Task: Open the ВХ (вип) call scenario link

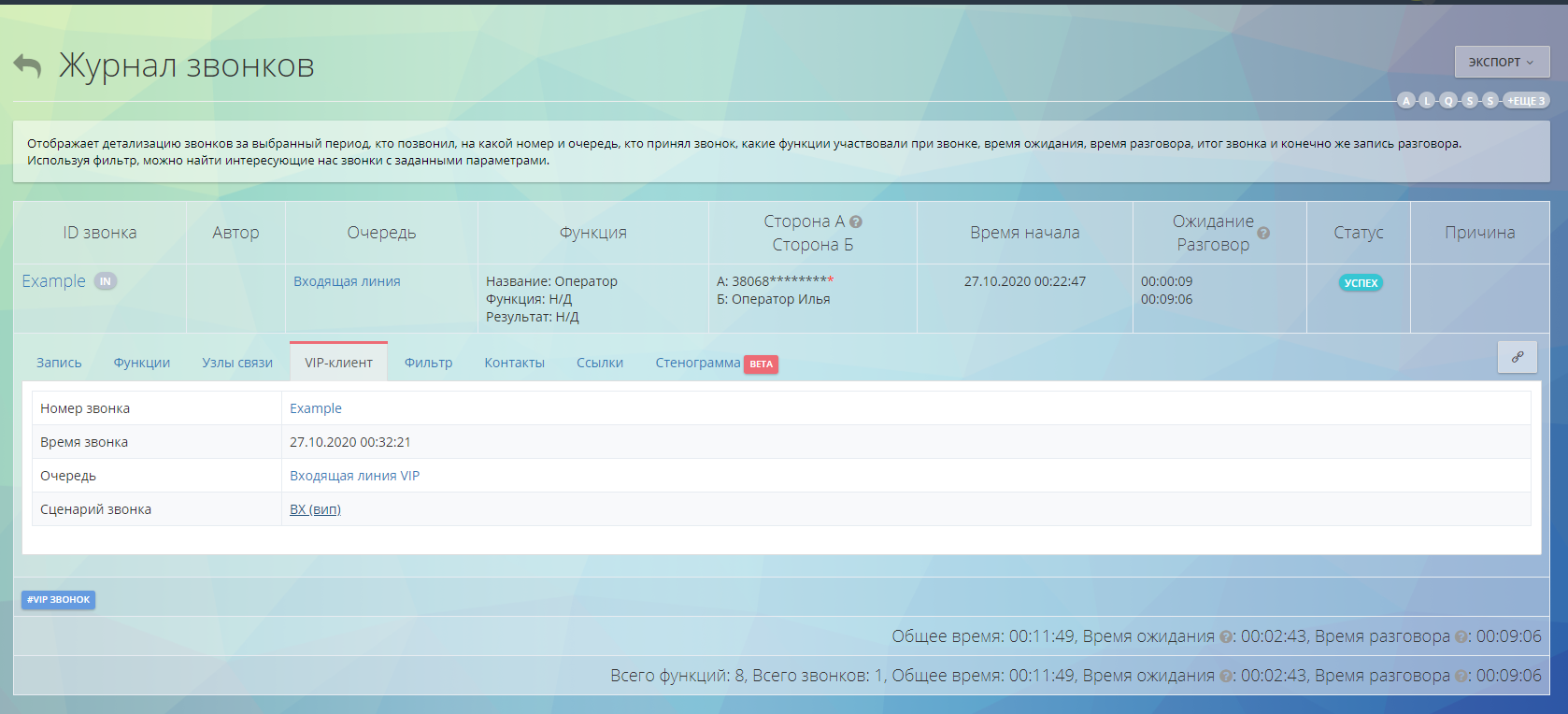Action: [x=315, y=509]
